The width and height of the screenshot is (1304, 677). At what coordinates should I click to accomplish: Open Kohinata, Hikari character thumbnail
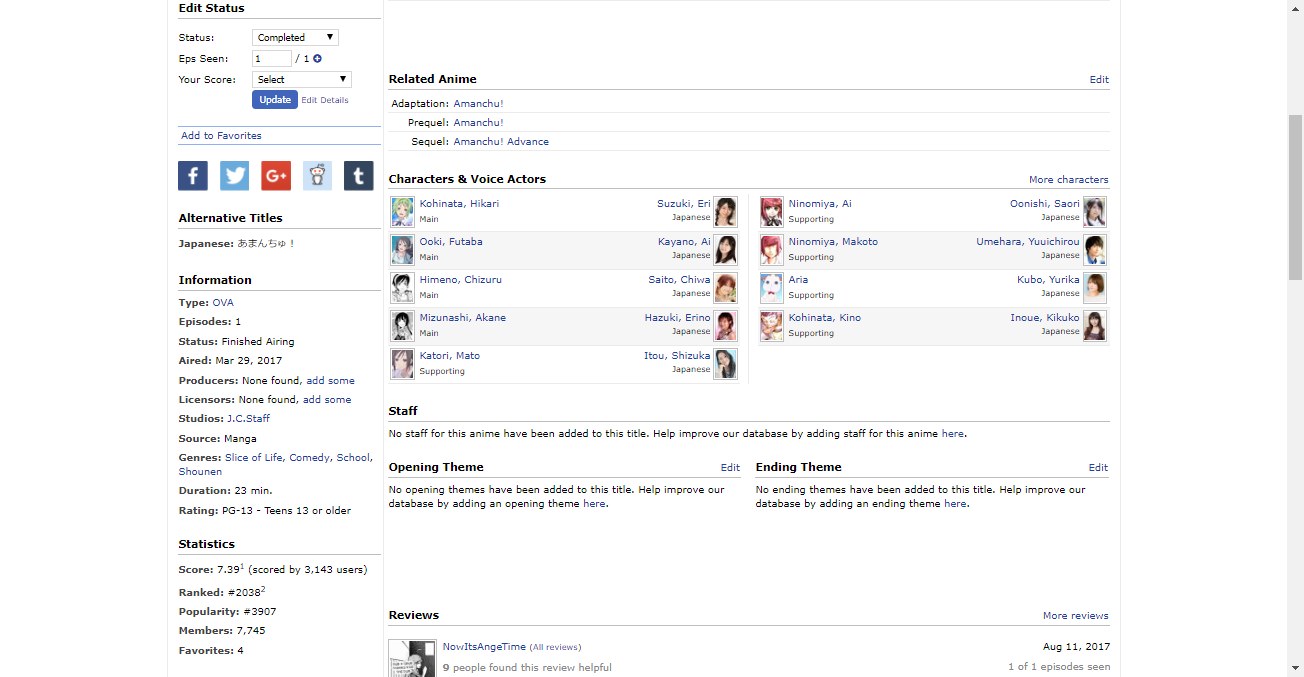tap(402, 212)
